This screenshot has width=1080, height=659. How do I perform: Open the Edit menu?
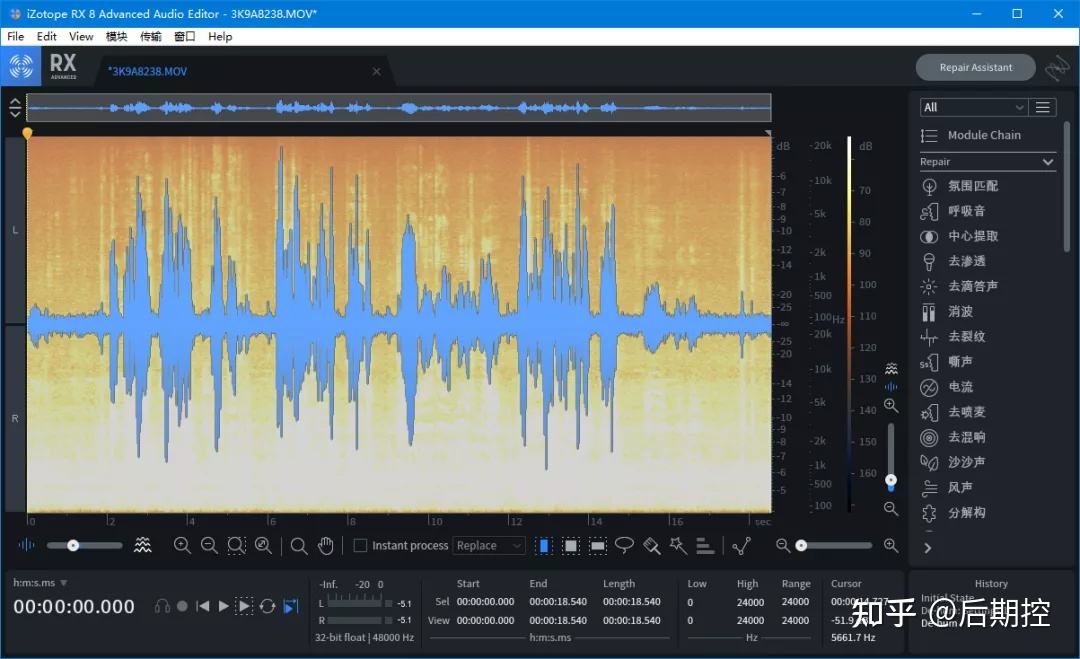(x=46, y=36)
